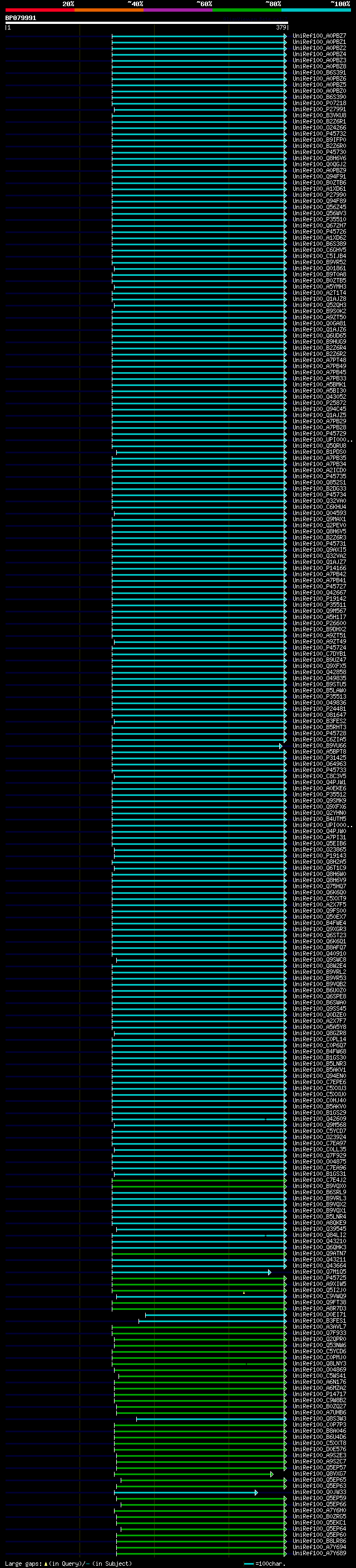Screen dimensions: 356x1568
Task: Click the shortened cyan bar for UniRef100_Q7M1Q5
Action: [x=191, y=1272]
